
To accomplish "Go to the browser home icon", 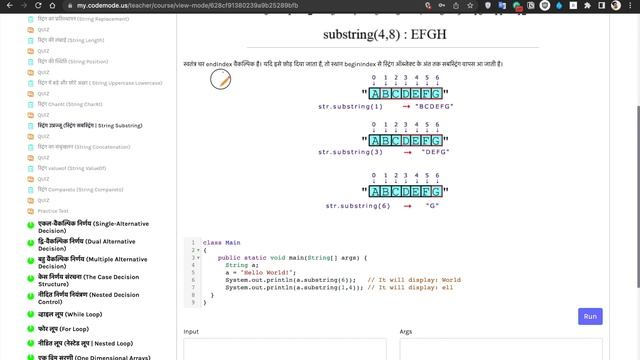I will pyautogui.click(x=52, y=5).
